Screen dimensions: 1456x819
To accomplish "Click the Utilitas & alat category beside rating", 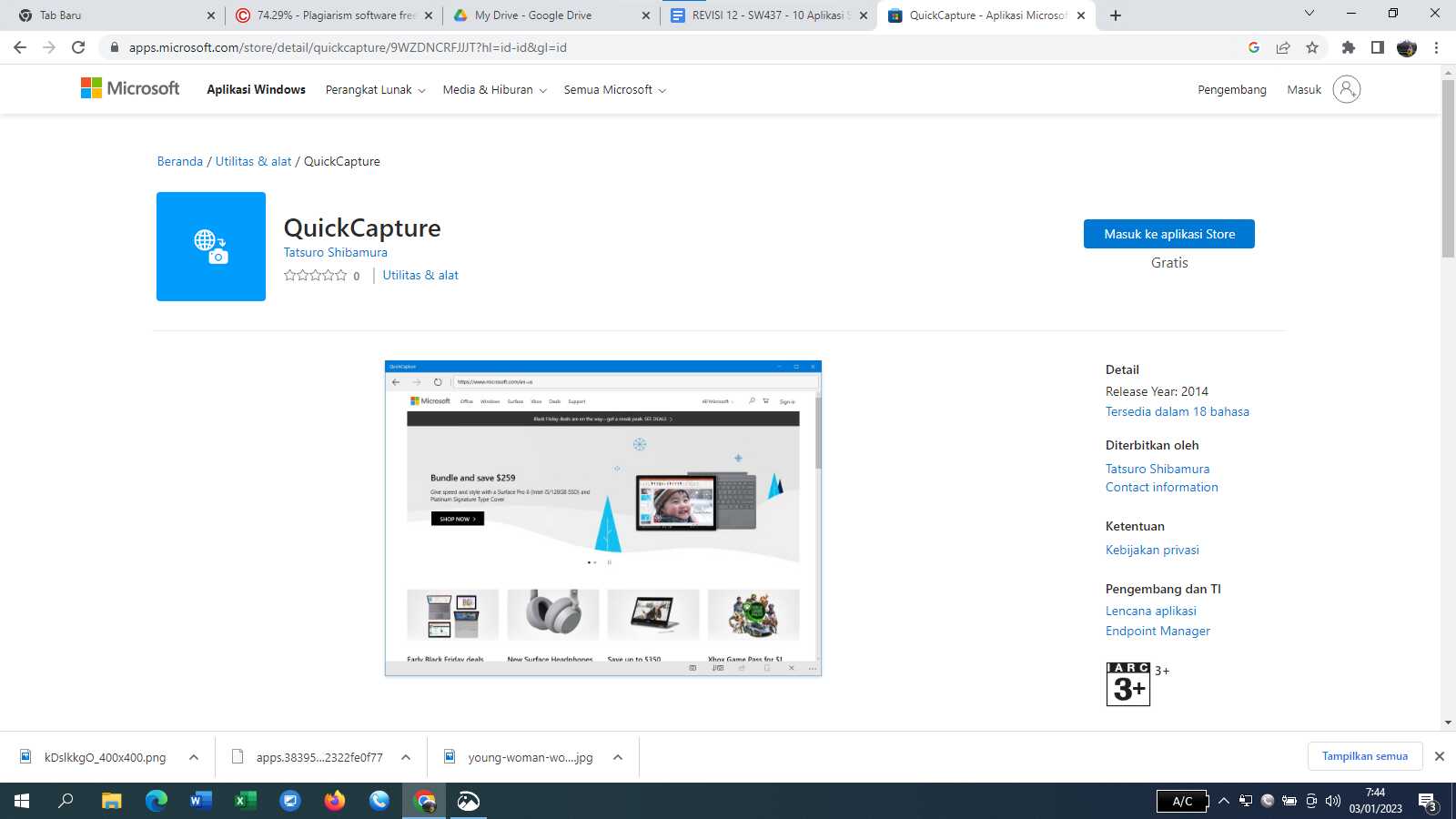I will pyautogui.click(x=420, y=275).
